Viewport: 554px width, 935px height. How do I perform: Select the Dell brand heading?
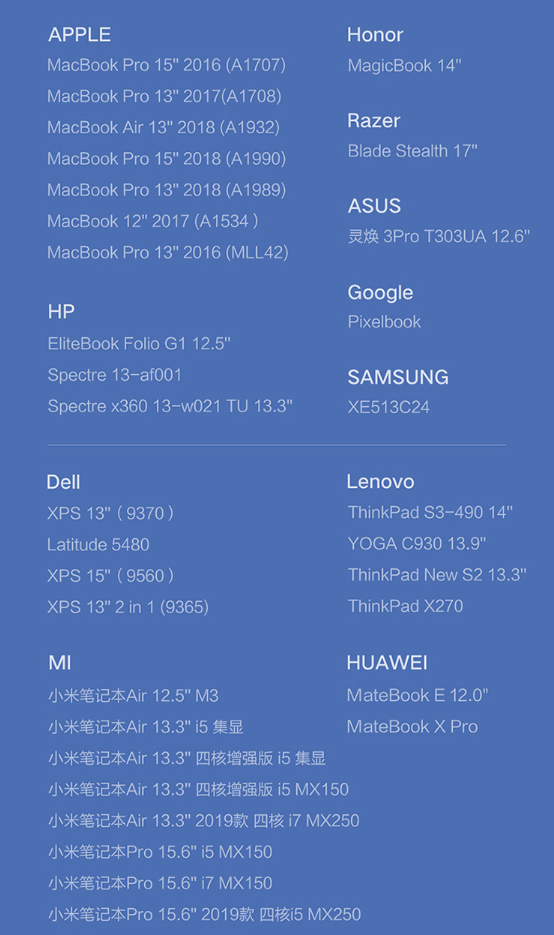pyautogui.click(x=63, y=482)
